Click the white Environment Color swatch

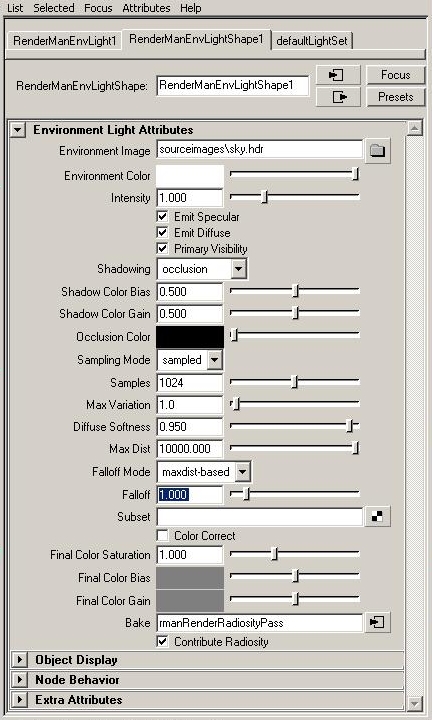point(190,176)
